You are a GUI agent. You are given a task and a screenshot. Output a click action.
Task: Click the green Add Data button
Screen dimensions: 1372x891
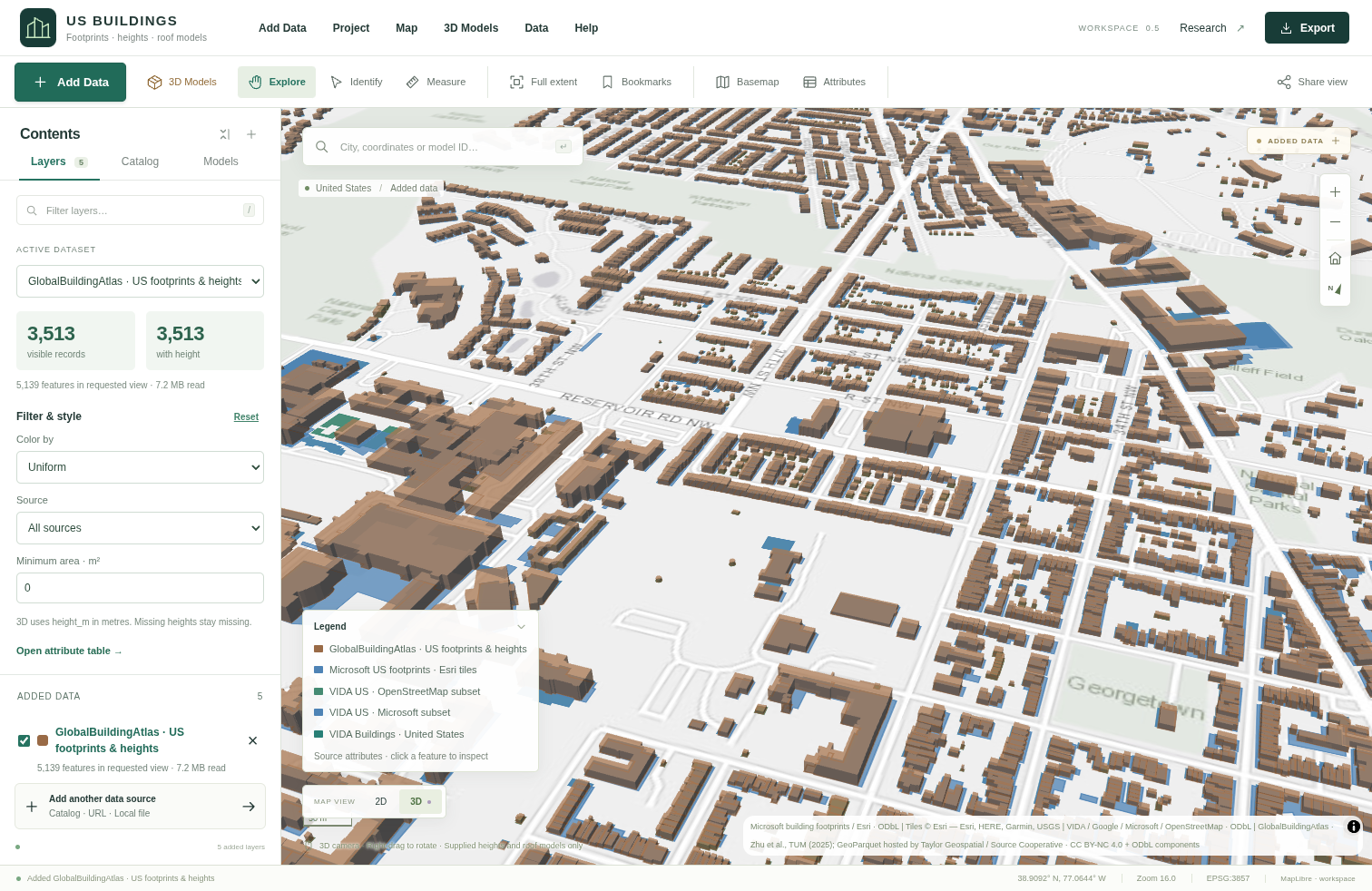(x=70, y=82)
